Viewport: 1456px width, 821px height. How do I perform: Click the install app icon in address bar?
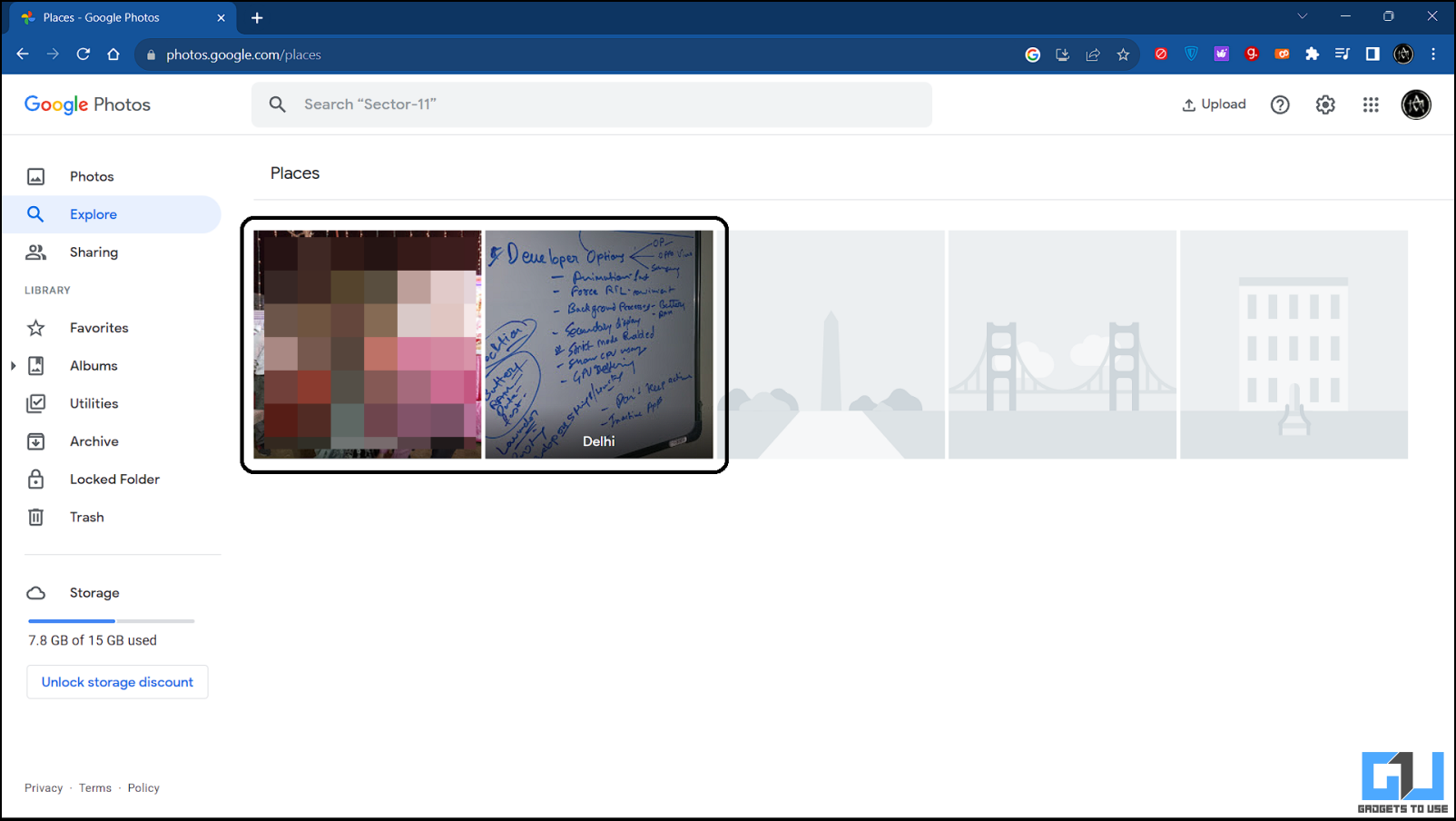(1063, 54)
